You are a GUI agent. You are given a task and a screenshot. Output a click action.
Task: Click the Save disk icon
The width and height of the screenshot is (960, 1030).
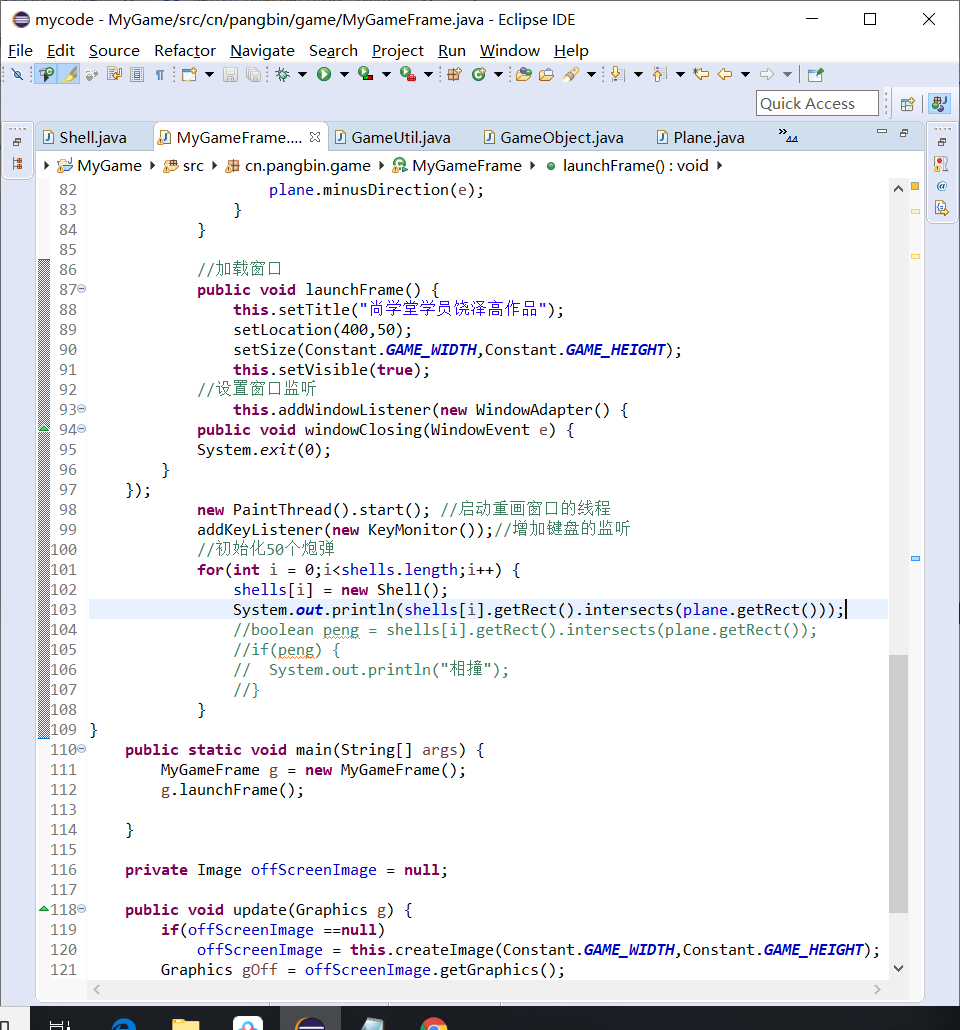(230, 74)
